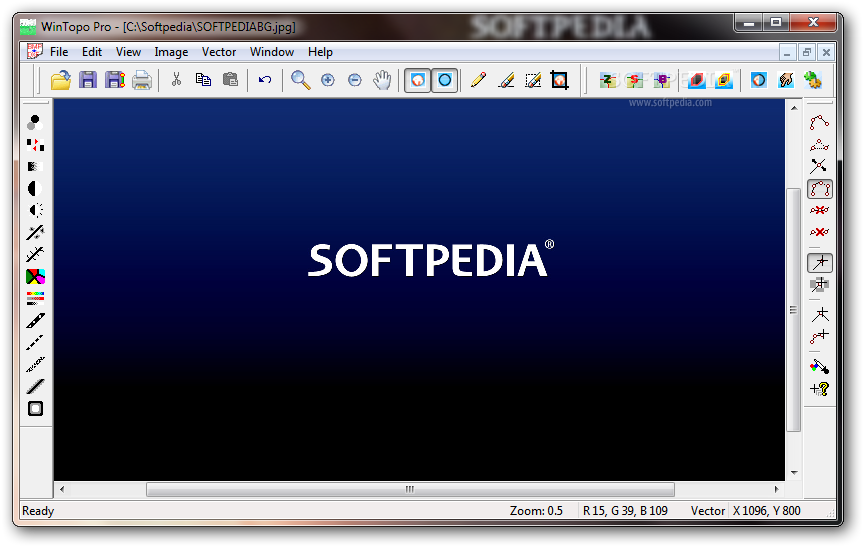
Task: Open one-touch vectorisation hand icon
Action: 786,80
